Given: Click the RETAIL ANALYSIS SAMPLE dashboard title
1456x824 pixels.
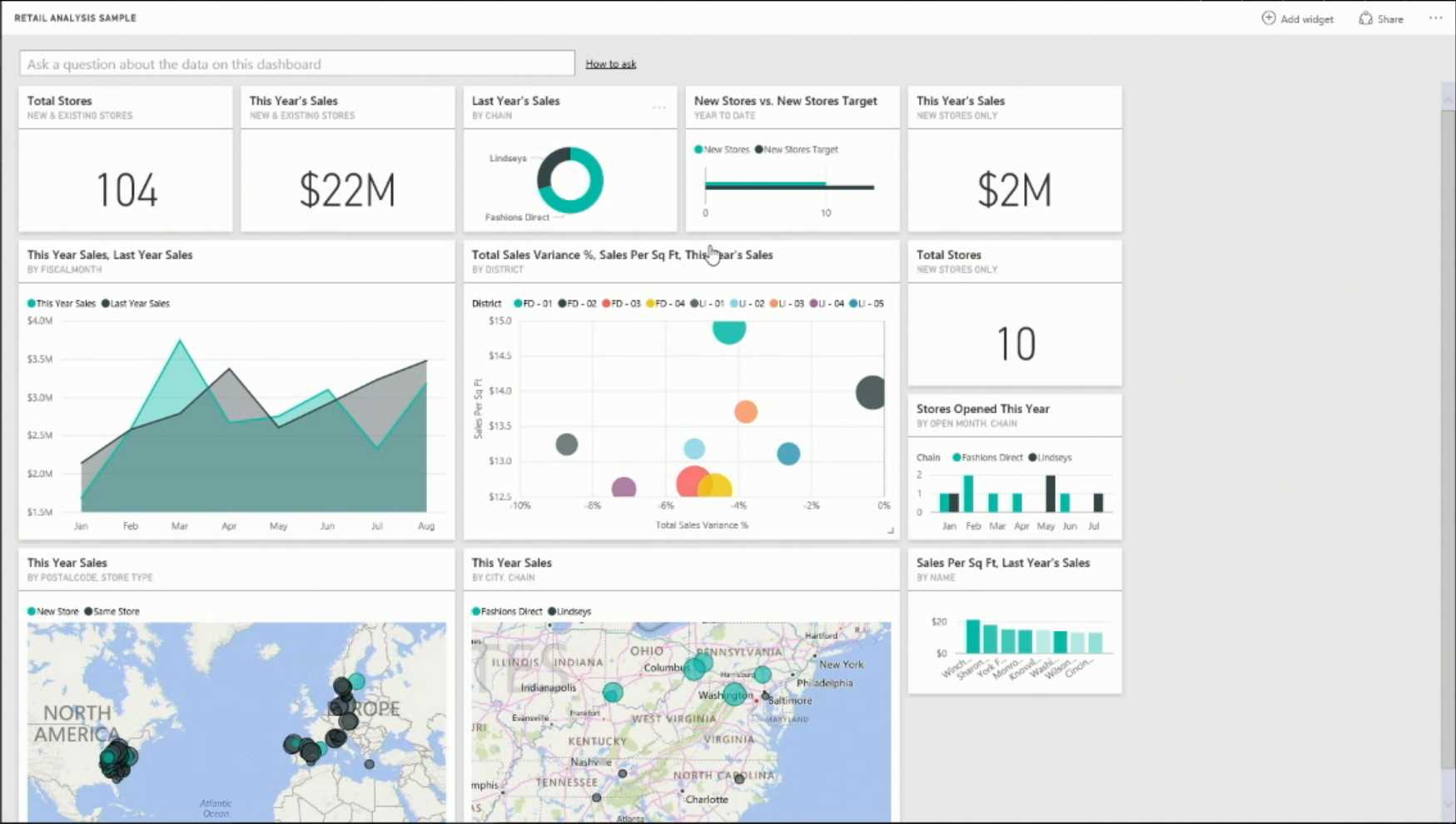Looking at the screenshot, I should 76,17.
